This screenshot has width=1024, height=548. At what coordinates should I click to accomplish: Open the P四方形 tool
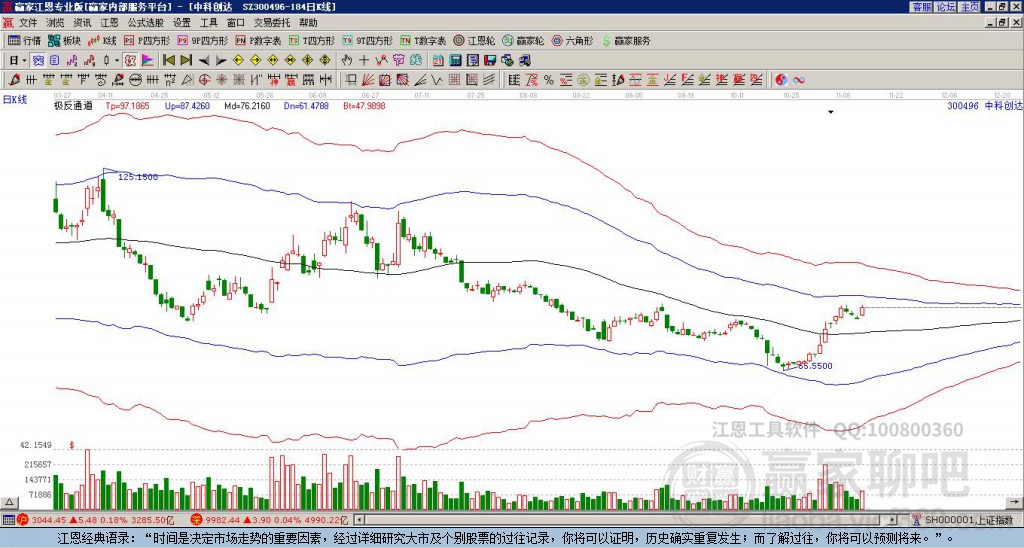147,40
